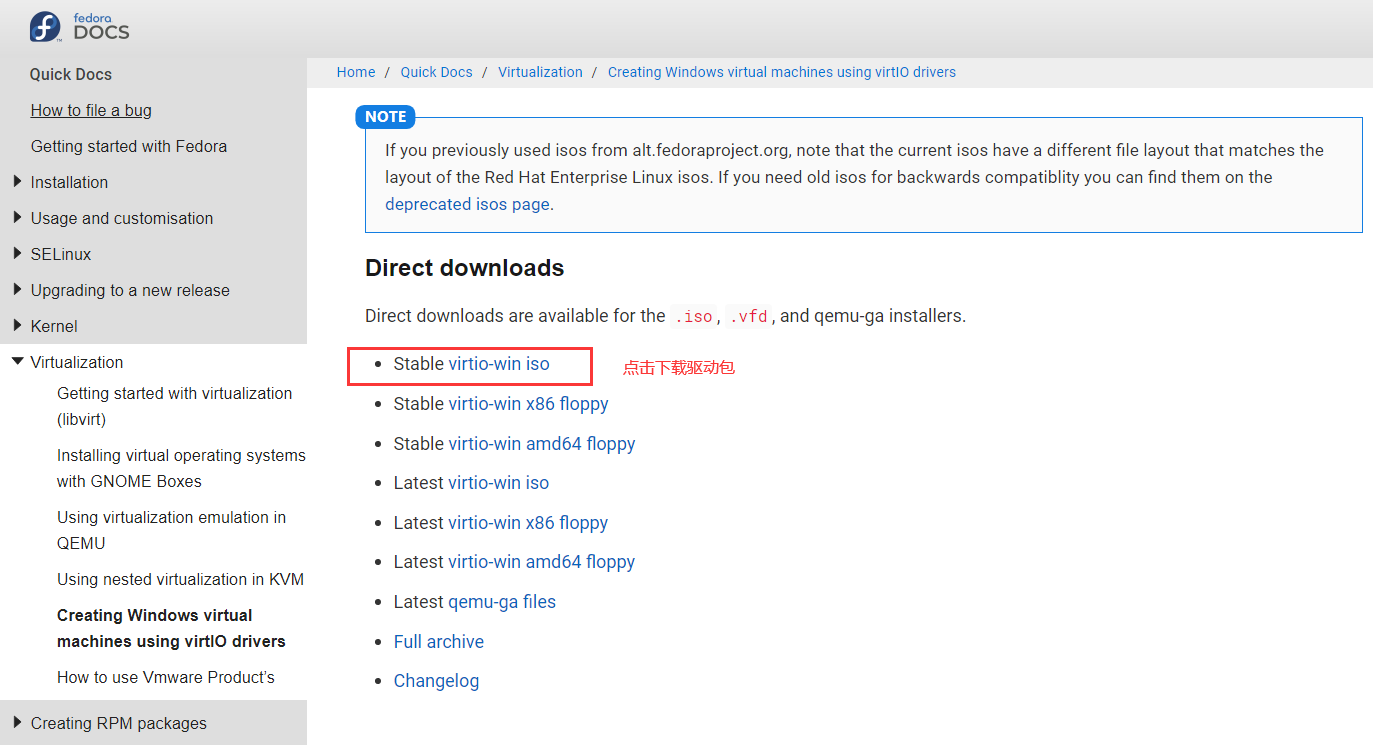Click the .vfd code label

pos(748,316)
